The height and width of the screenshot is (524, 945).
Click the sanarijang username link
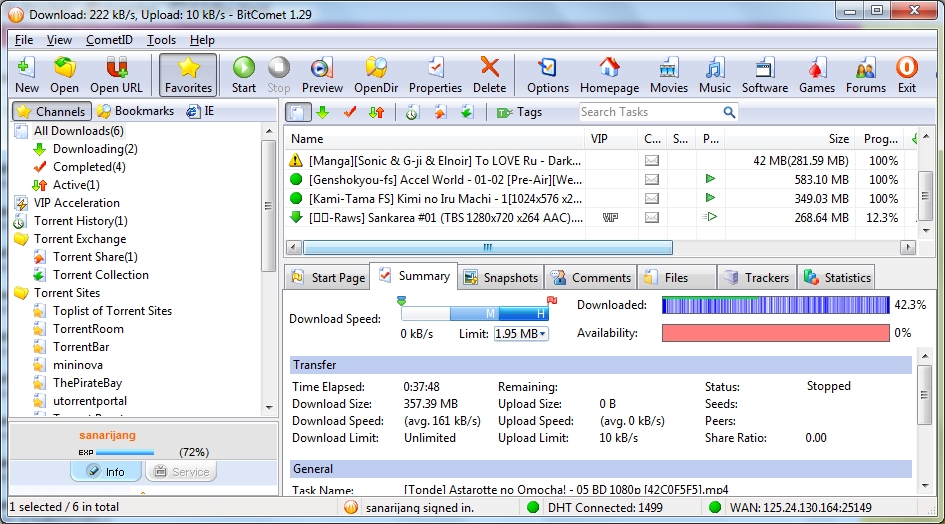[x=107, y=435]
